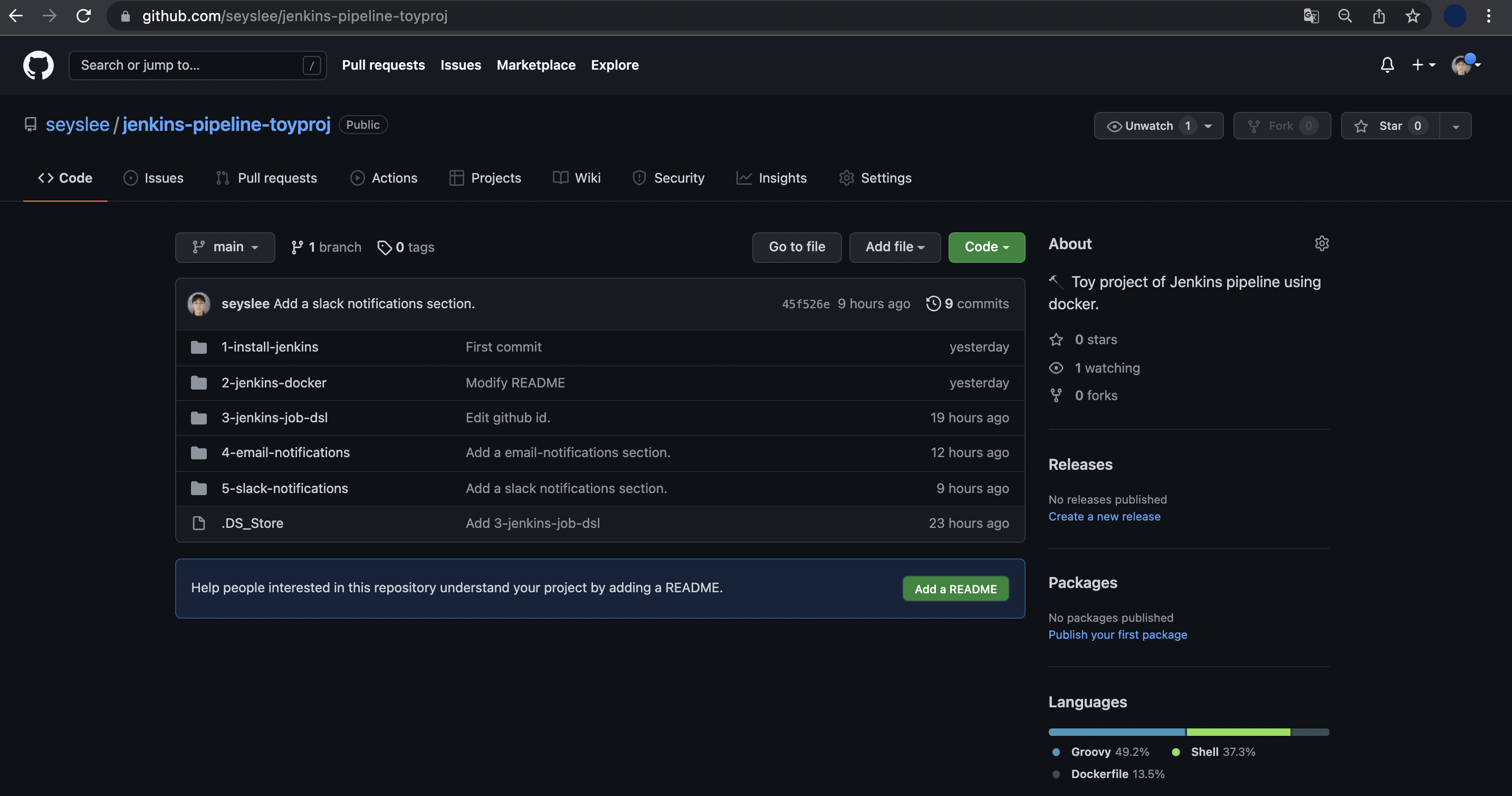Reload the page with the refresh icon
Screen dimensions: 1512x796
click(x=84, y=16)
